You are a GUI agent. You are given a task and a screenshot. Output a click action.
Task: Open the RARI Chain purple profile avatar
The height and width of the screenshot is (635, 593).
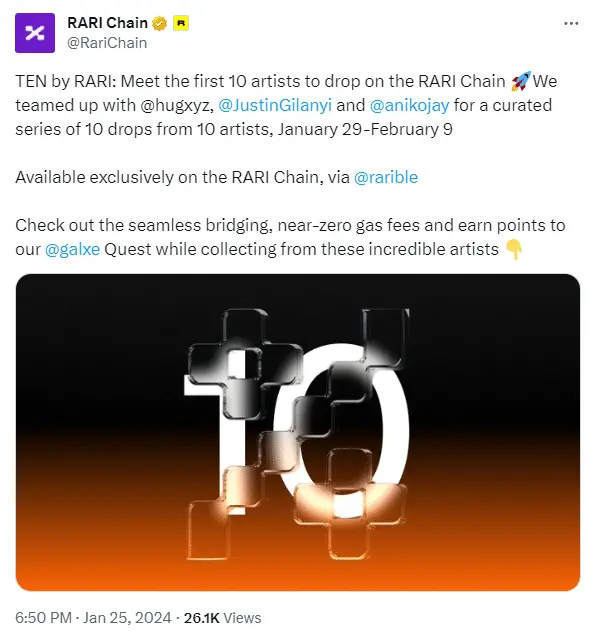tap(35, 33)
